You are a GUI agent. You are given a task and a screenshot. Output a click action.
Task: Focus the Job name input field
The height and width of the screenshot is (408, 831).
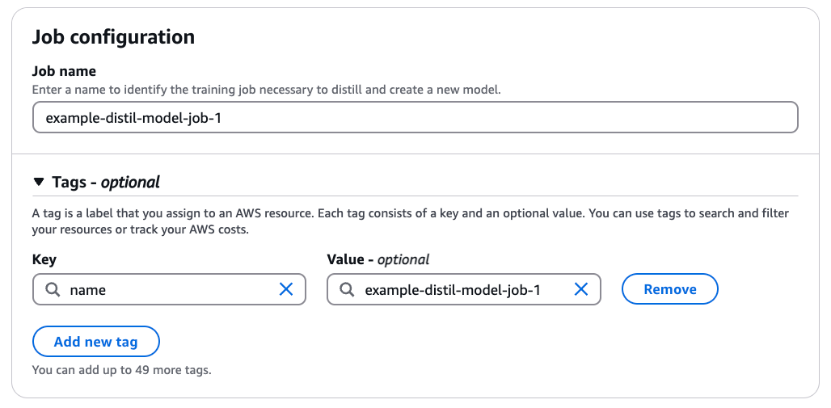[415, 118]
